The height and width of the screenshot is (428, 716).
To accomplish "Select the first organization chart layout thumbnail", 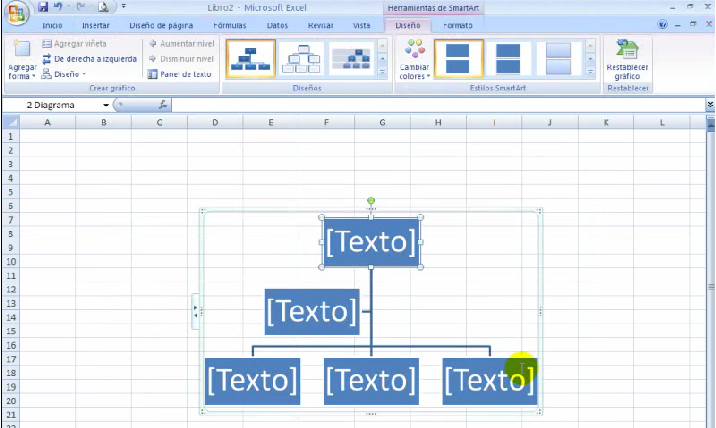I will pos(249,59).
